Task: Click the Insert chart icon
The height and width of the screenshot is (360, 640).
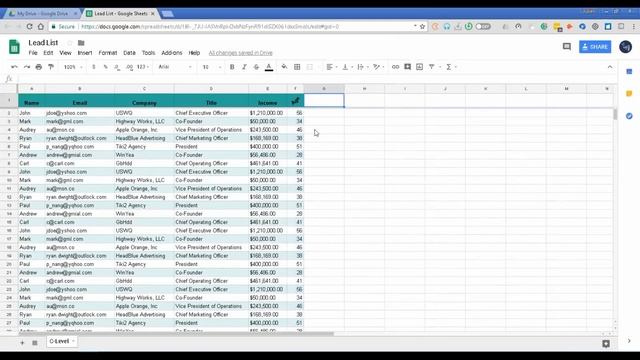Action: click(x=420, y=67)
